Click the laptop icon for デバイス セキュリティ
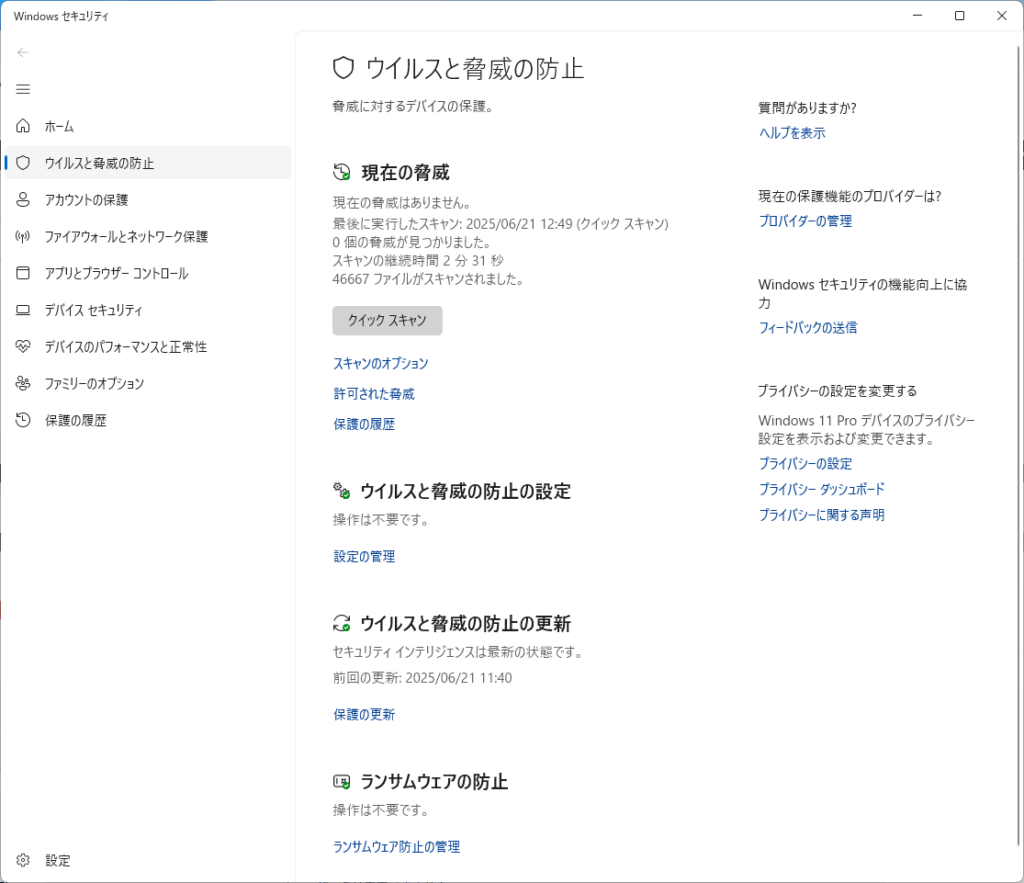1024x883 pixels. (23, 310)
